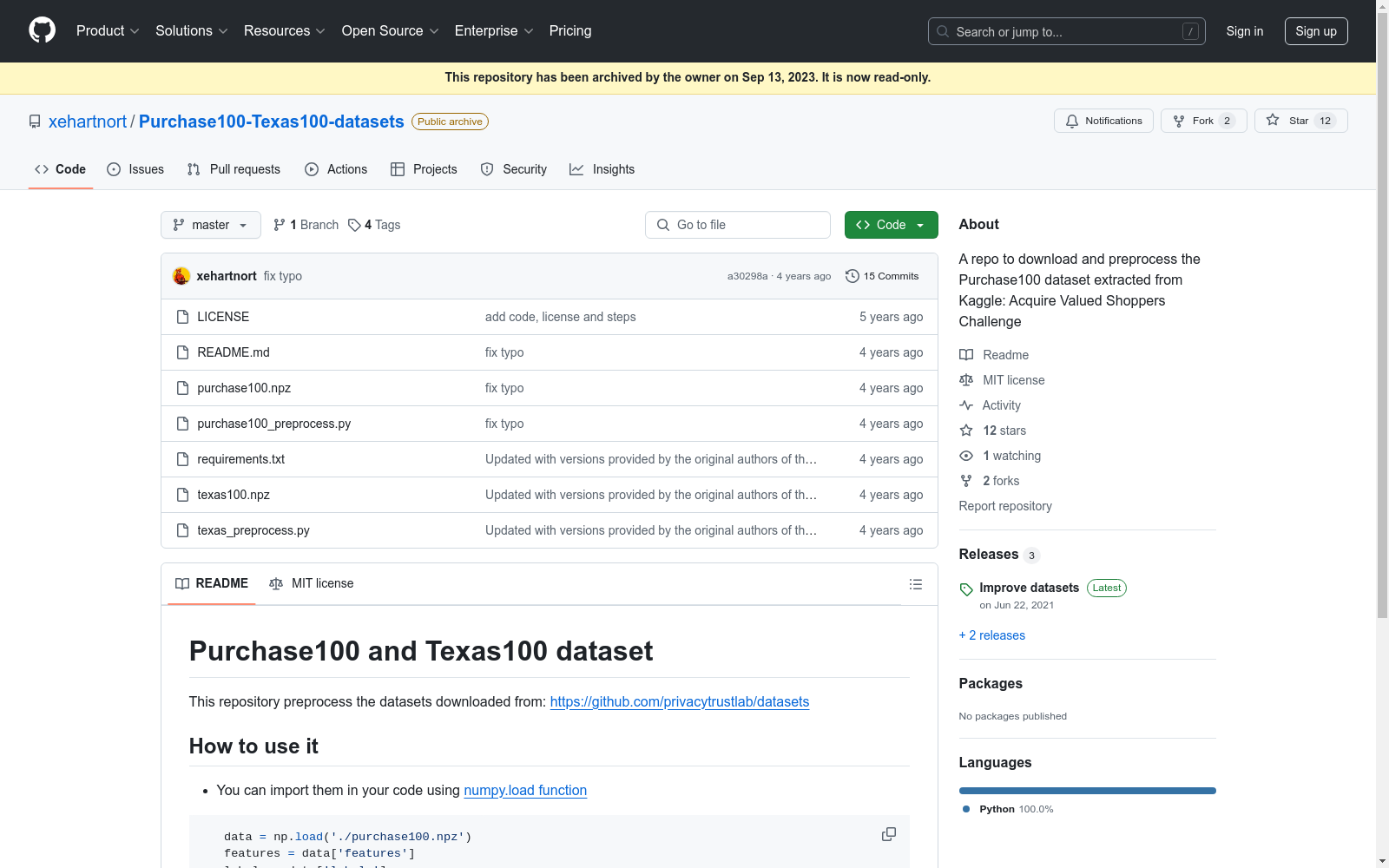This screenshot has width=1389, height=868.
Task: Click the commit history clock icon
Action: (x=852, y=276)
